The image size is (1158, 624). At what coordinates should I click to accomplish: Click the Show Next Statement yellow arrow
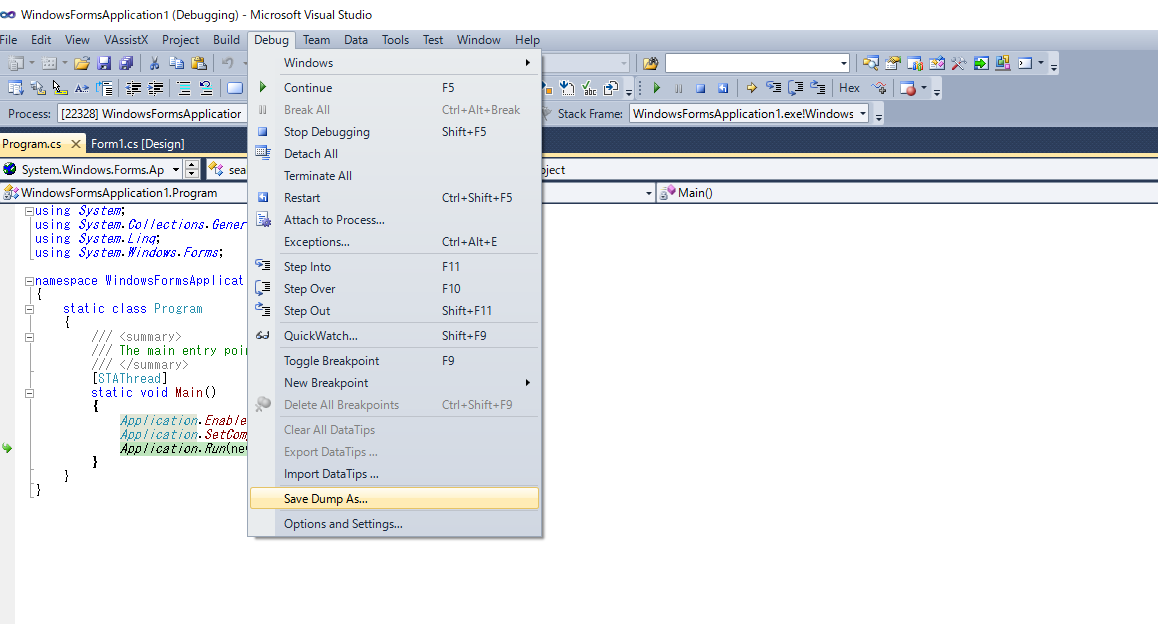click(x=751, y=89)
